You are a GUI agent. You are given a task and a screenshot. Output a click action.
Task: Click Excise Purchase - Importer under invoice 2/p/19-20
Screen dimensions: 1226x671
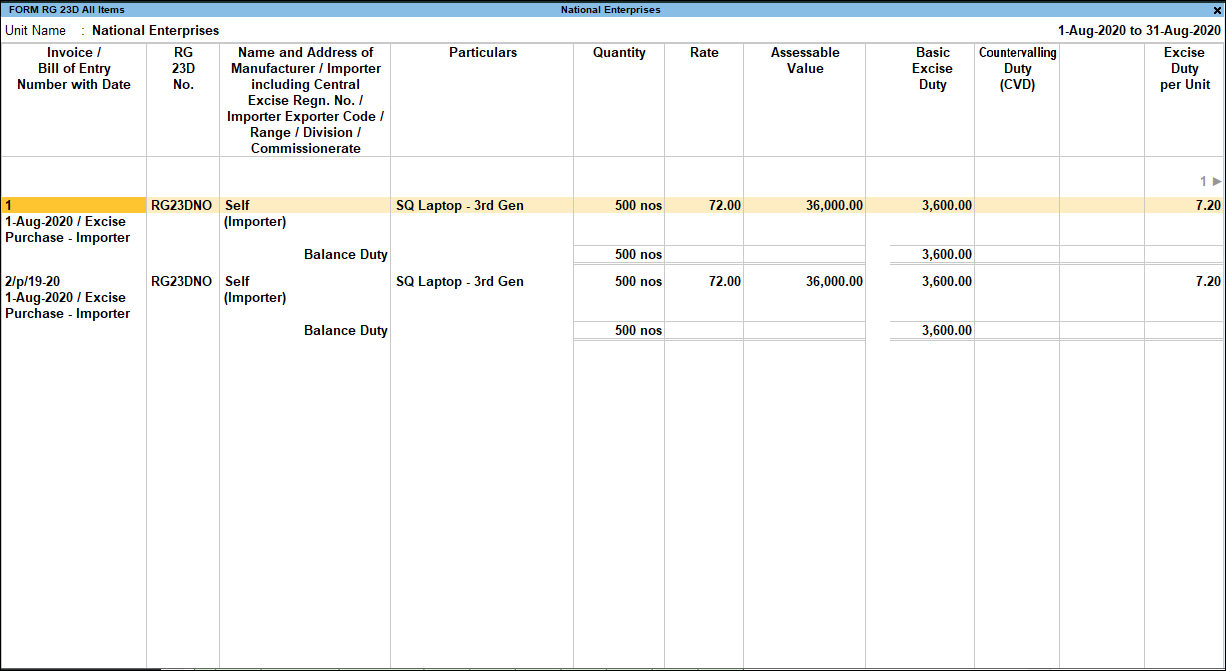[68, 306]
